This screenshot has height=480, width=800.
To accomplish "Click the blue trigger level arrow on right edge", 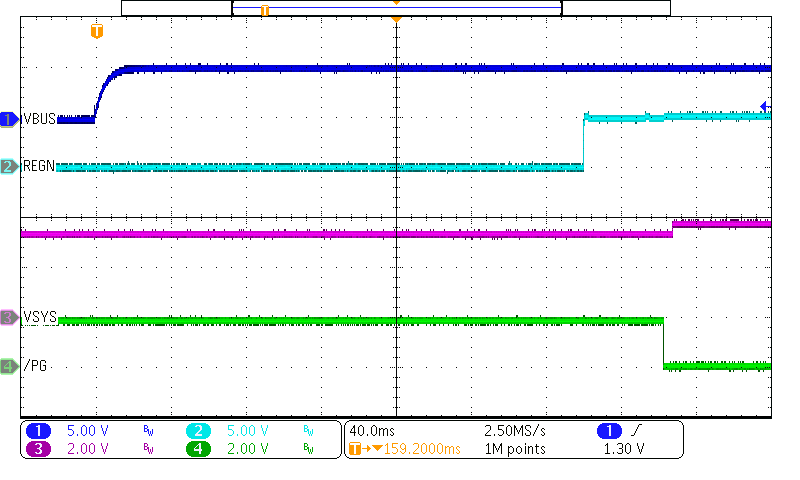I will (x=765, y=107).
